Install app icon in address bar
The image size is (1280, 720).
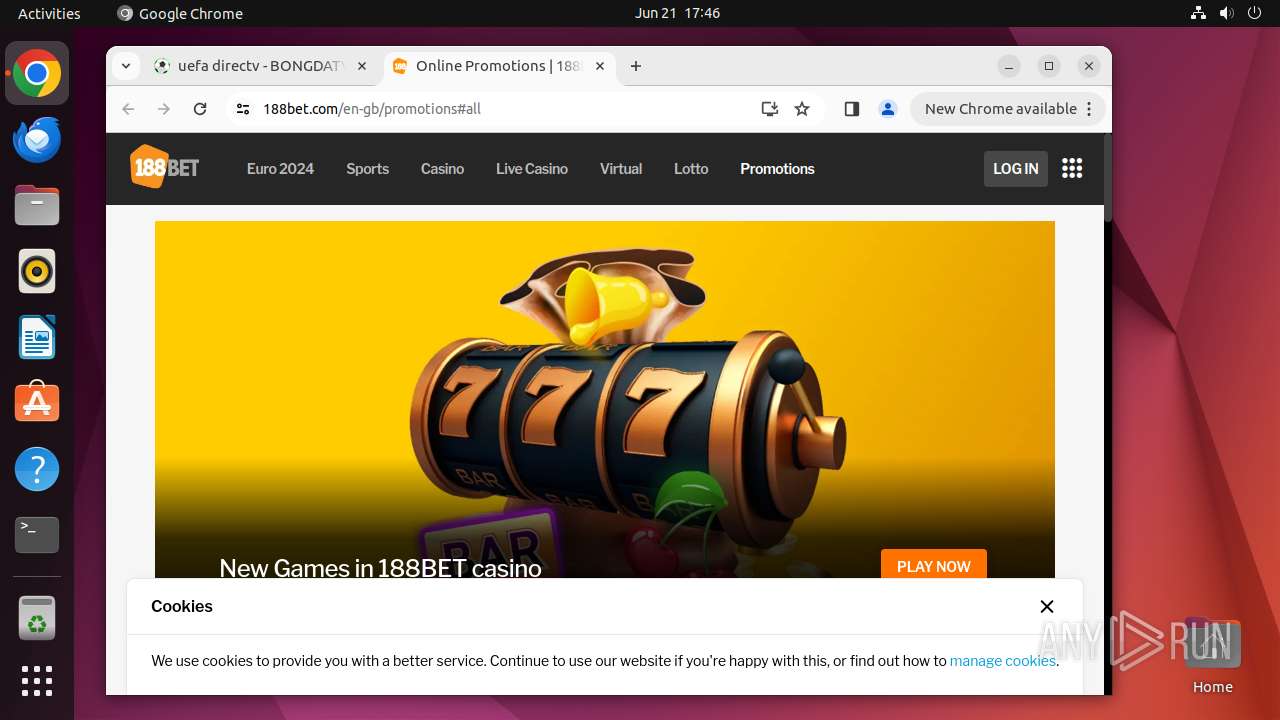(769, 109)
